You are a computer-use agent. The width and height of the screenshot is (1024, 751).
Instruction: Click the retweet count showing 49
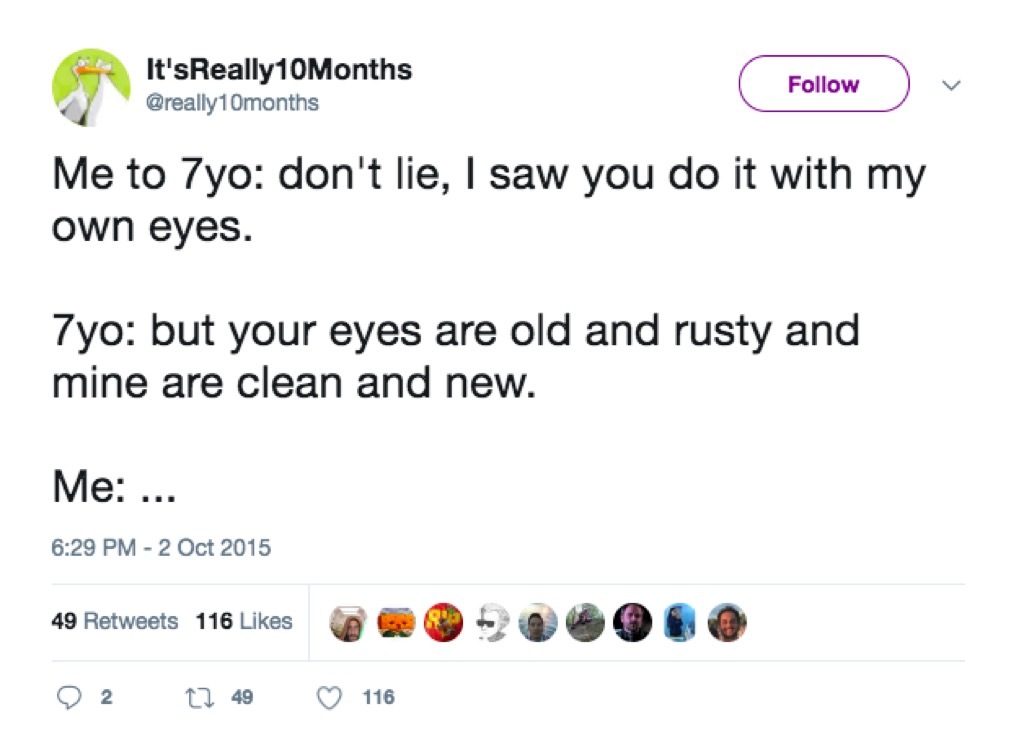coord(240,698)
